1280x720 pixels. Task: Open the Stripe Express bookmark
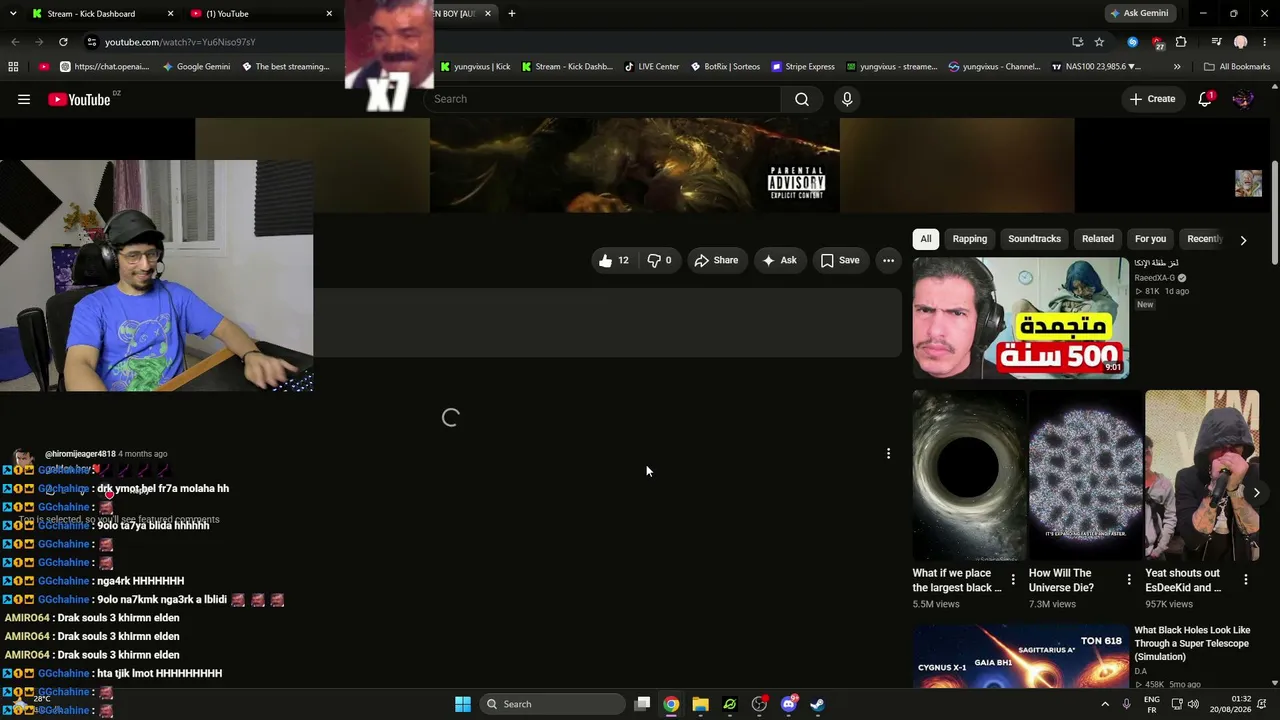(802, 67)
